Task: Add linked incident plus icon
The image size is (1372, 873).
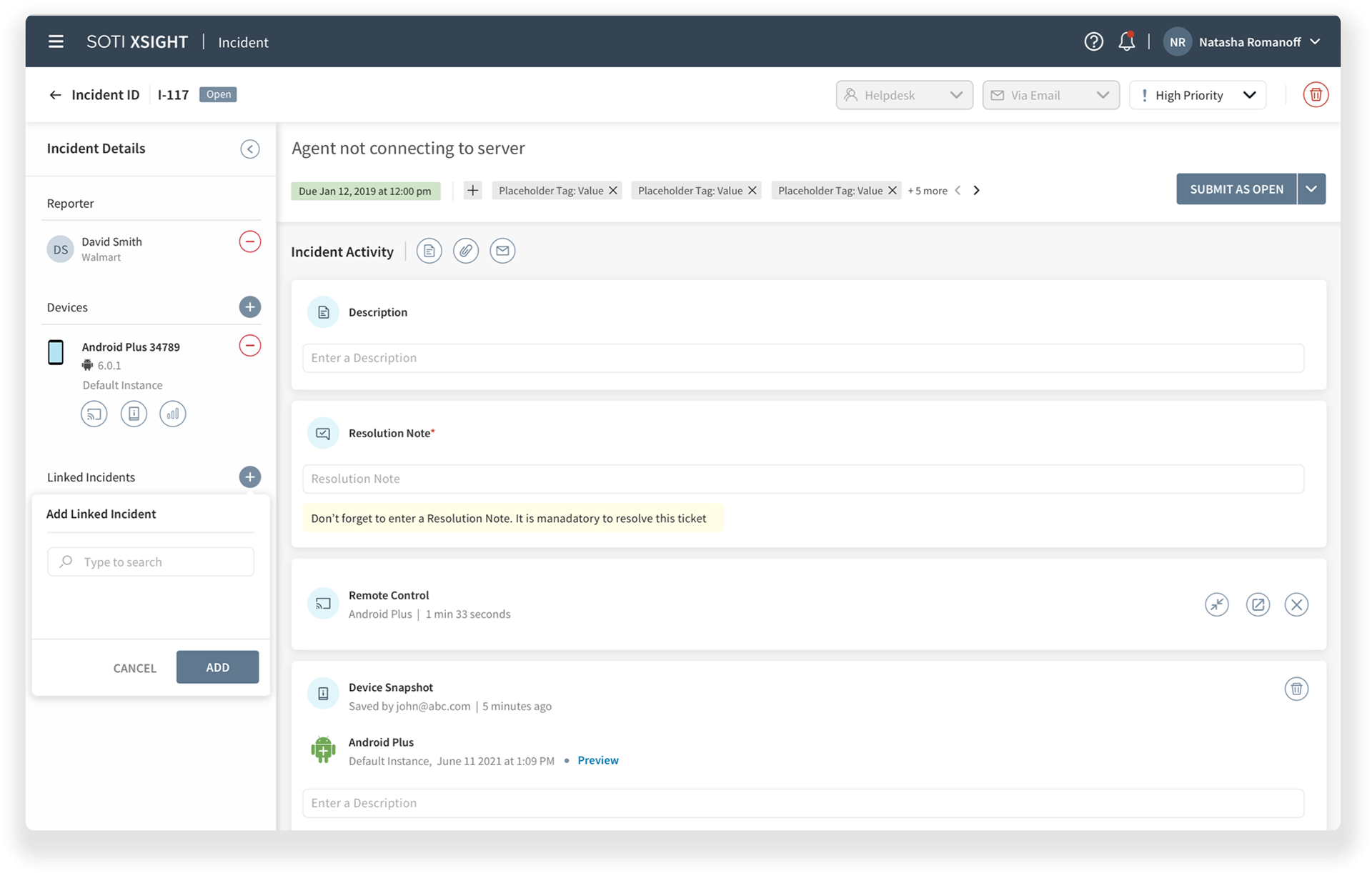Action: point(249,477)
